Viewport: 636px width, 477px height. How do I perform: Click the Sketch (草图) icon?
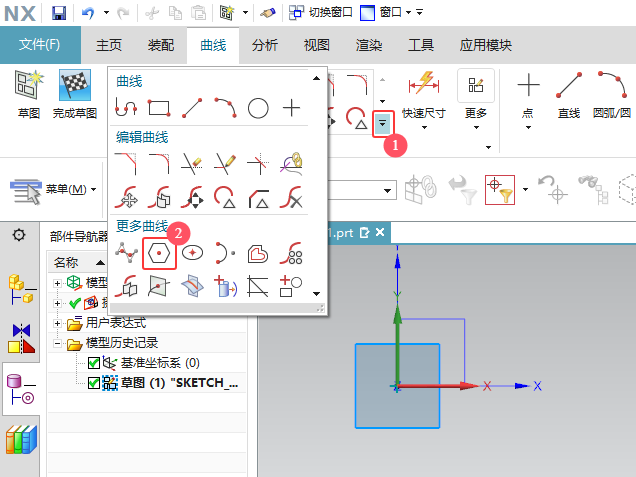[28, 94]
